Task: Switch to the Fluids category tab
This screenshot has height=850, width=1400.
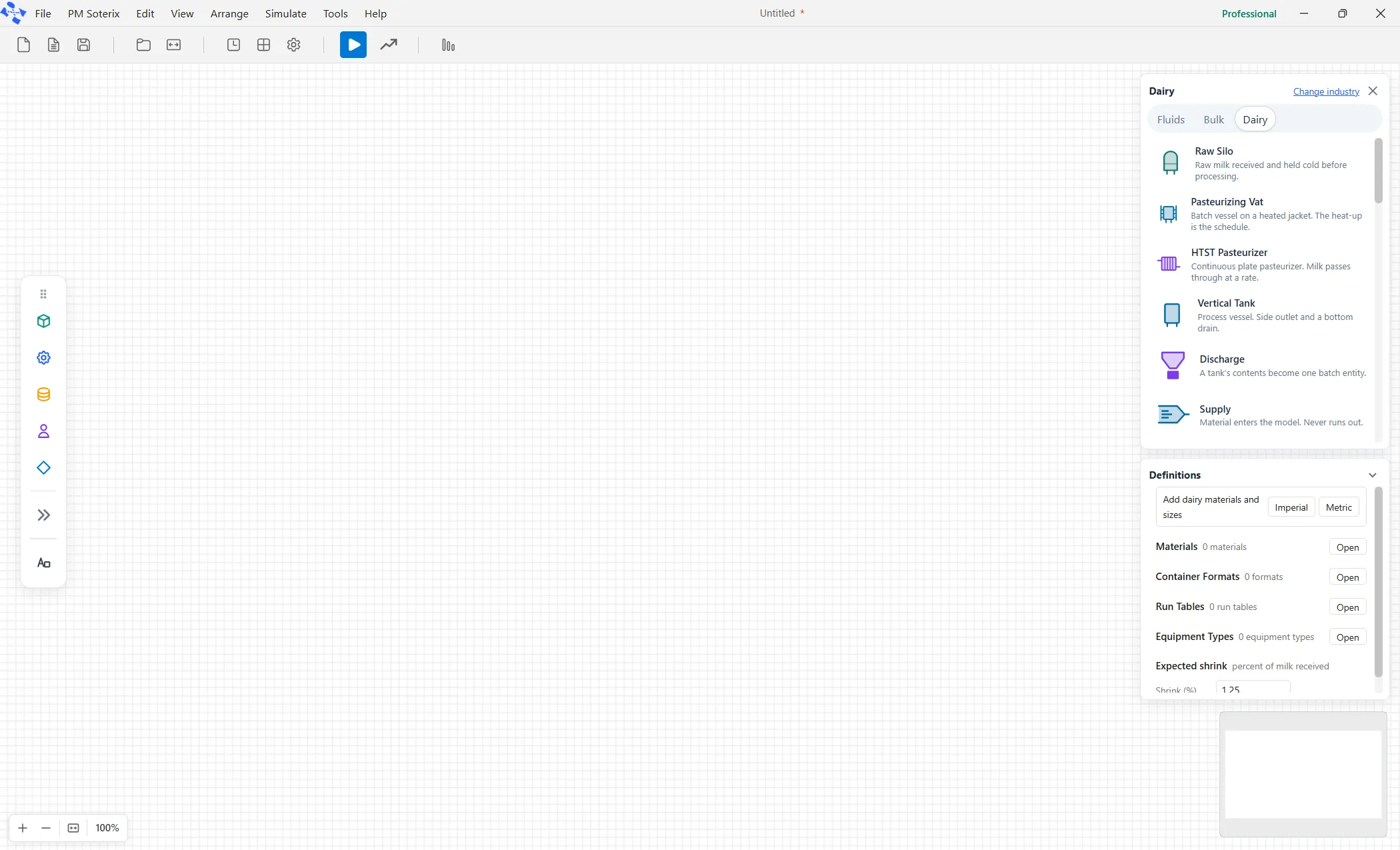Action: pos(1171,119)
